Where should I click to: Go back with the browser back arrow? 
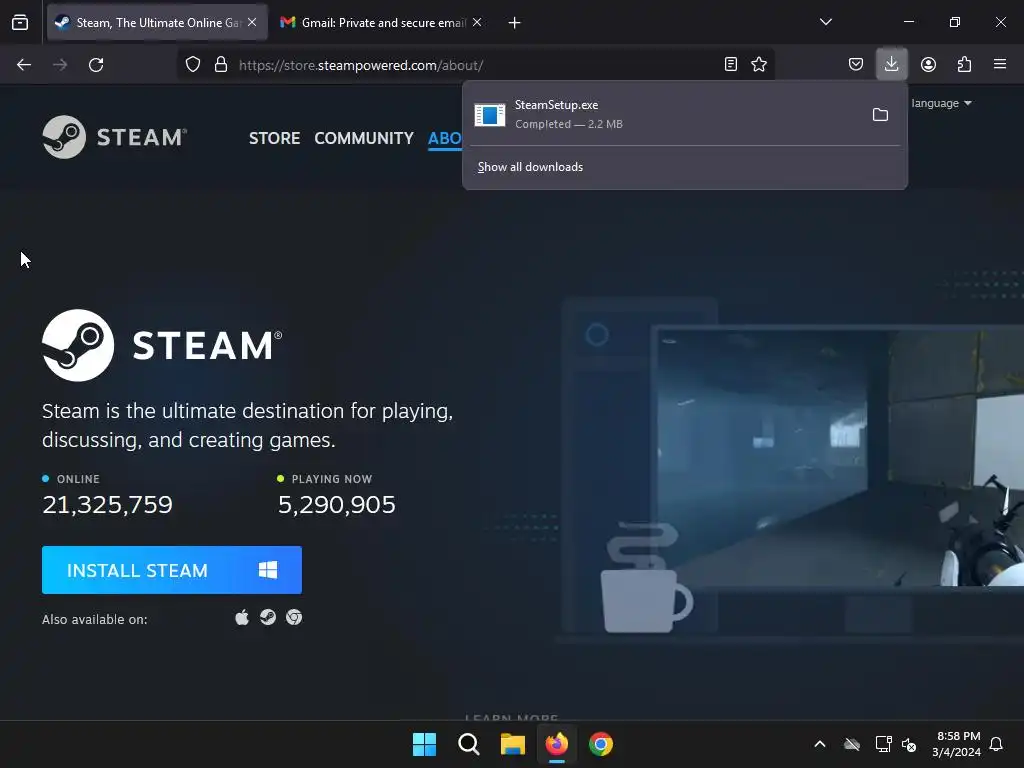[24, 65]
